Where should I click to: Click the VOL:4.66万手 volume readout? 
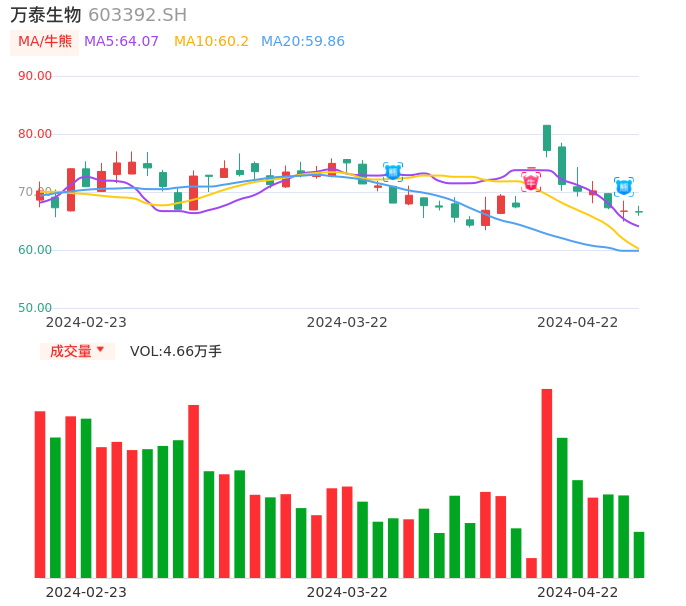(176, 351)
